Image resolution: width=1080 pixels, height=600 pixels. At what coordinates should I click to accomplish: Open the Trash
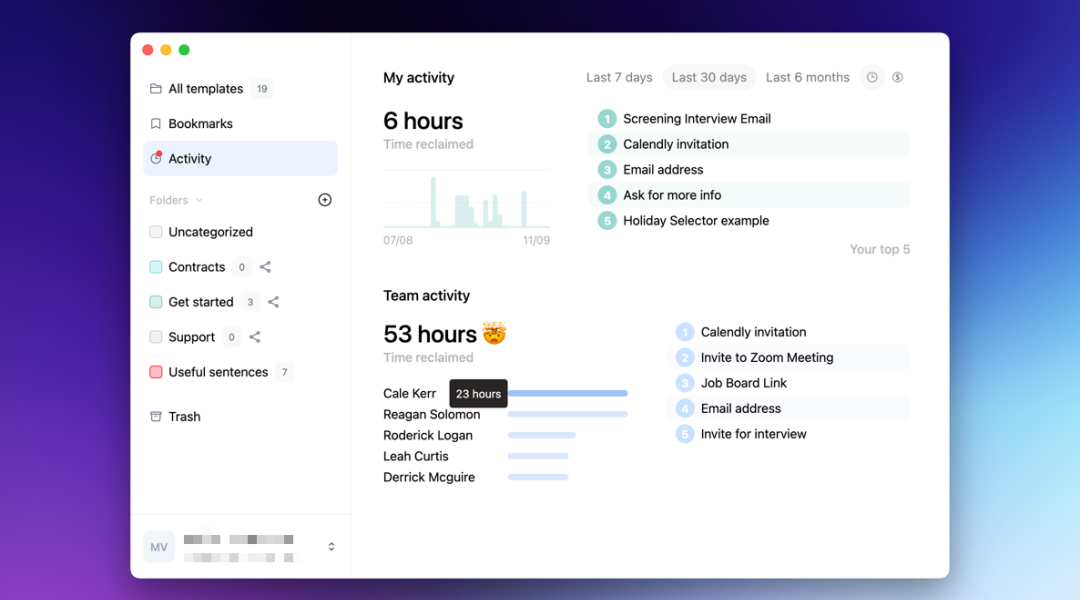coord(185,416)
